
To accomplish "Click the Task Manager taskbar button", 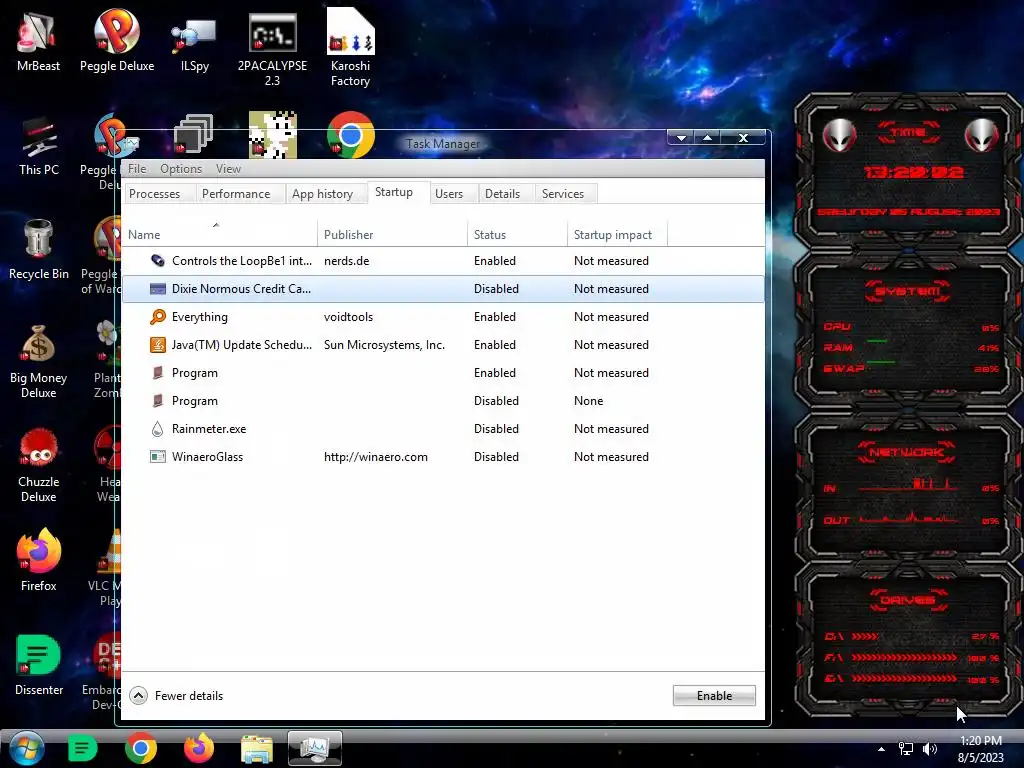I will point(315,748).
